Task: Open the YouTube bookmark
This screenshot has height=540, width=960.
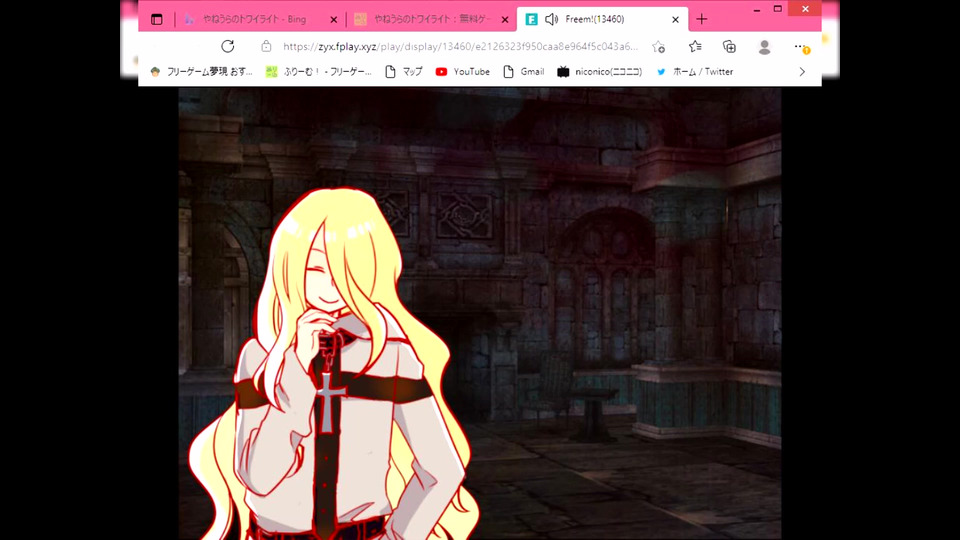Action: click(x=462, y=72)
